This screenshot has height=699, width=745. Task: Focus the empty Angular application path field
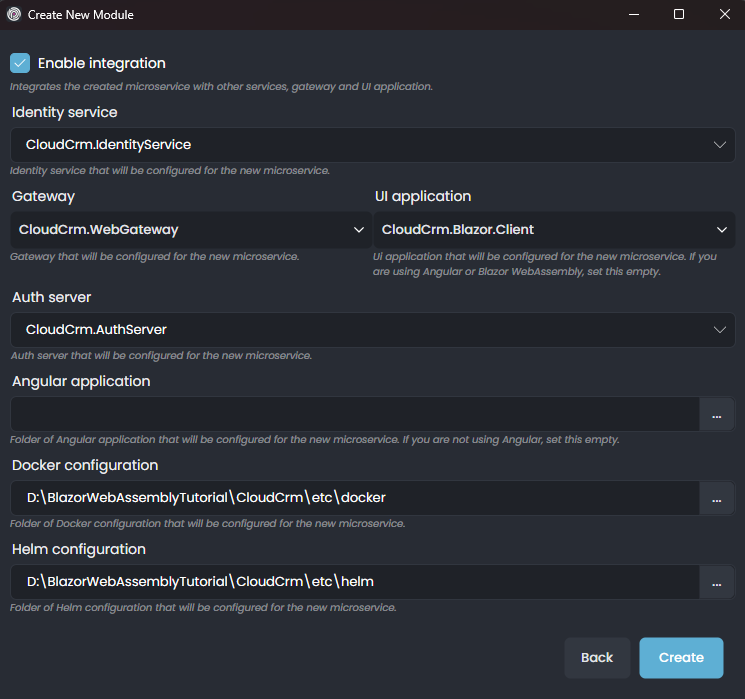click(354, 414)
